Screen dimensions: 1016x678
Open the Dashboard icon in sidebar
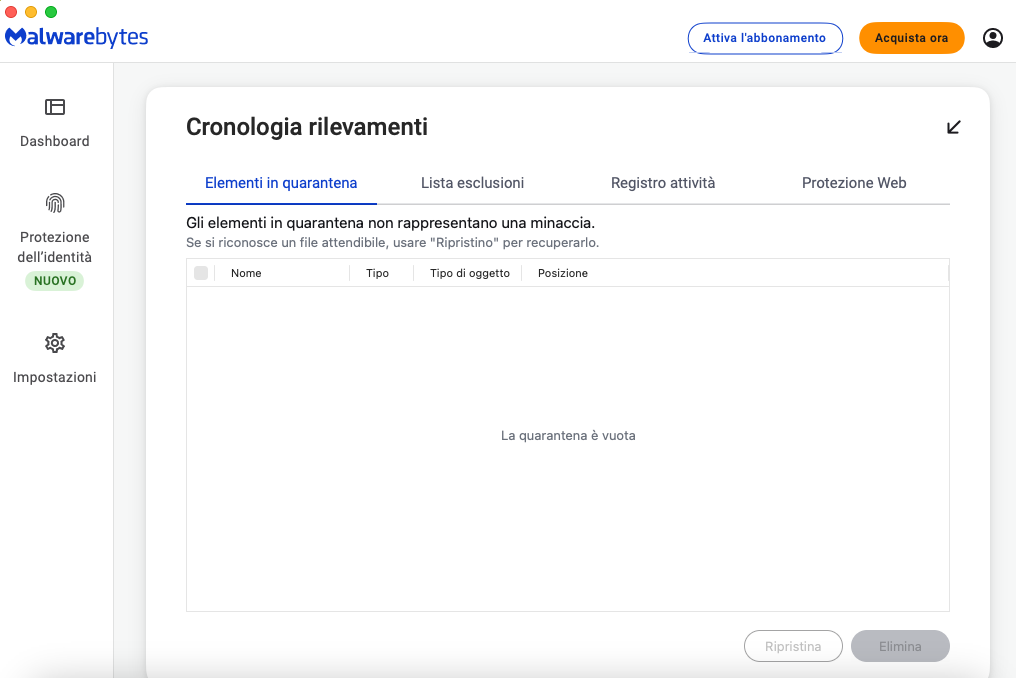pos(55,107)
